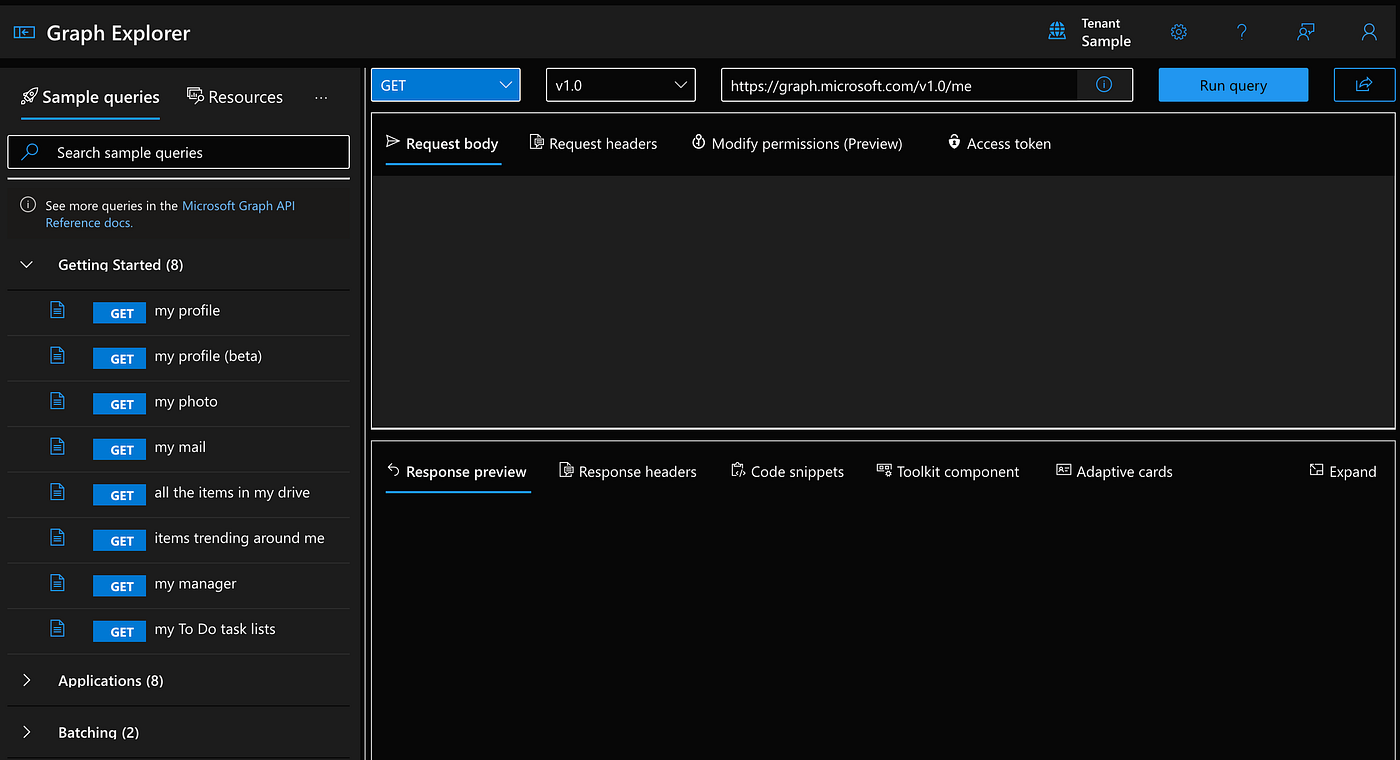Collapse the sidebar using the Graph Explorer icon
This screenshot has height=760, width=1400.
tap(23, 31)
